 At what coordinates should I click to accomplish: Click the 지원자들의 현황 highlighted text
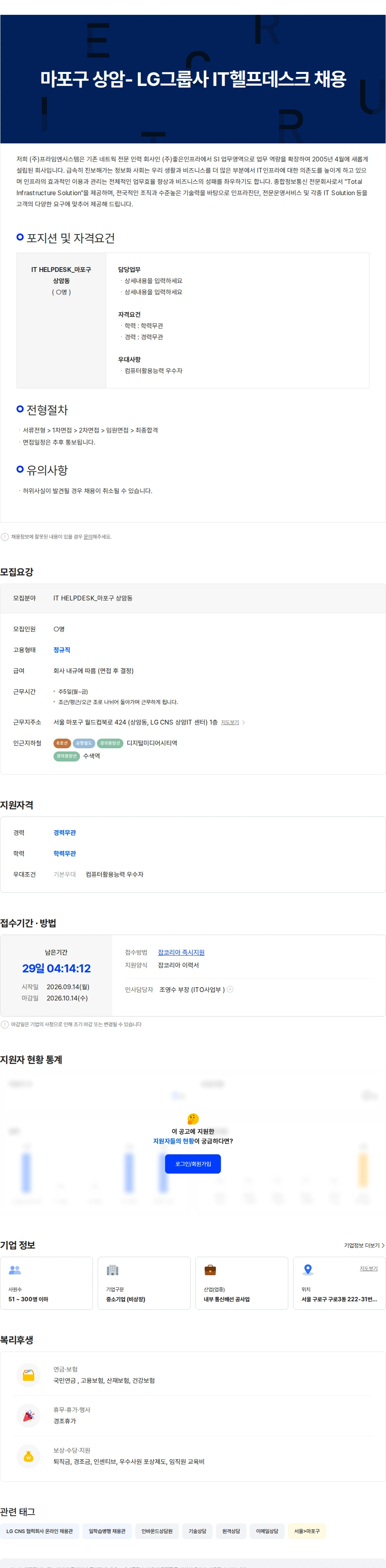pyautogui.click(x=173, y=1141)
